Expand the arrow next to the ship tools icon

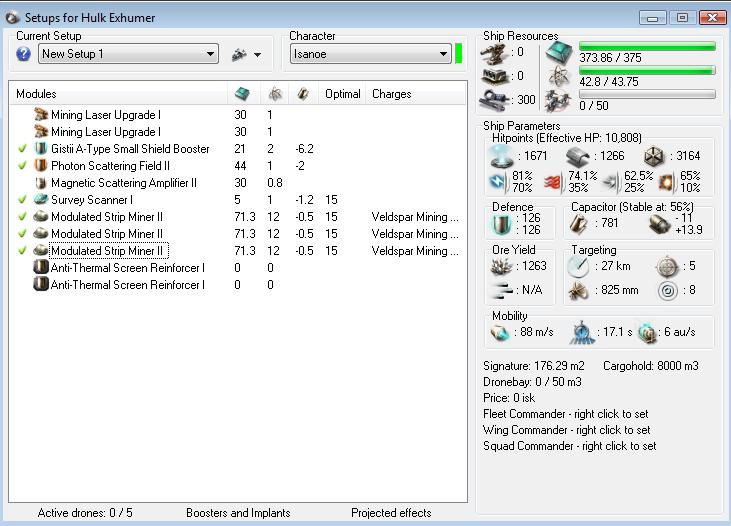[258, 55]
